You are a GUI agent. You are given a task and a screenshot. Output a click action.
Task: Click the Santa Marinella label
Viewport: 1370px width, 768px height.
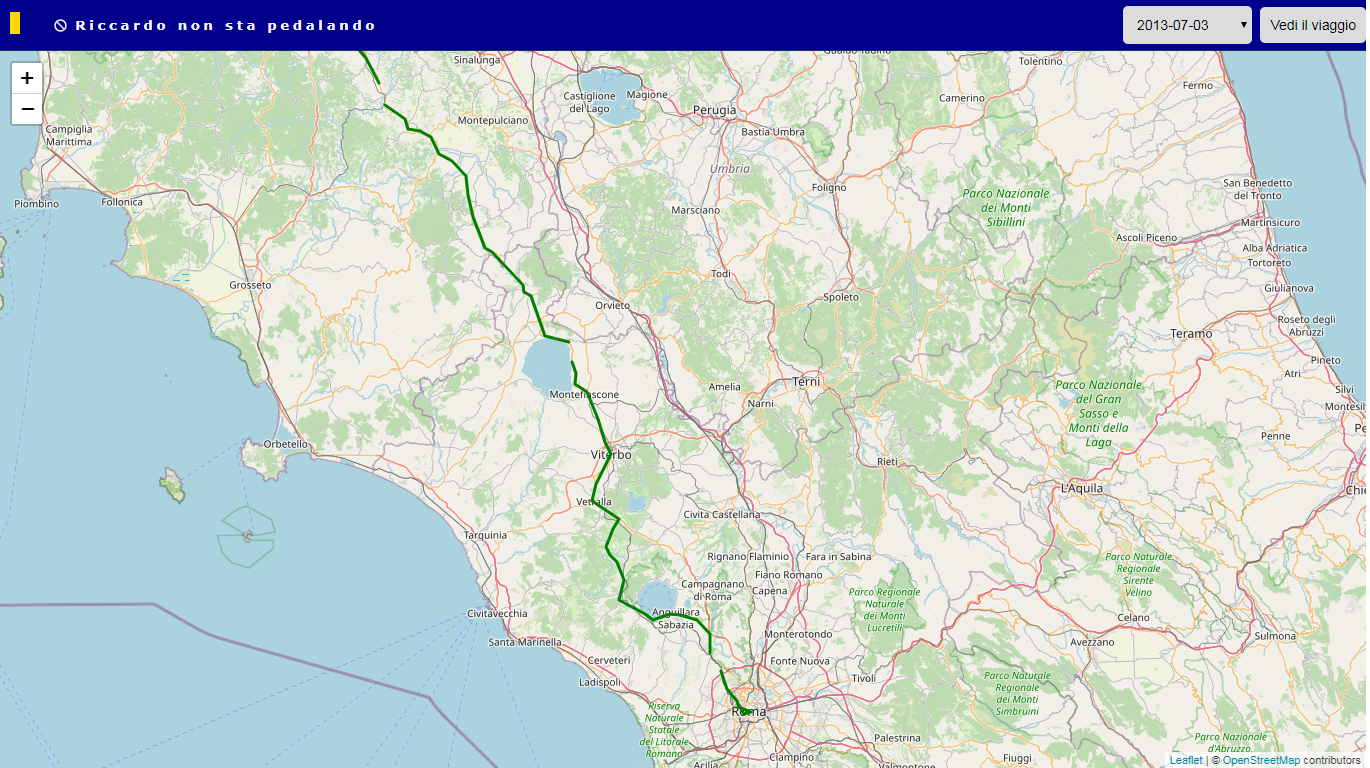click(525, 642)
